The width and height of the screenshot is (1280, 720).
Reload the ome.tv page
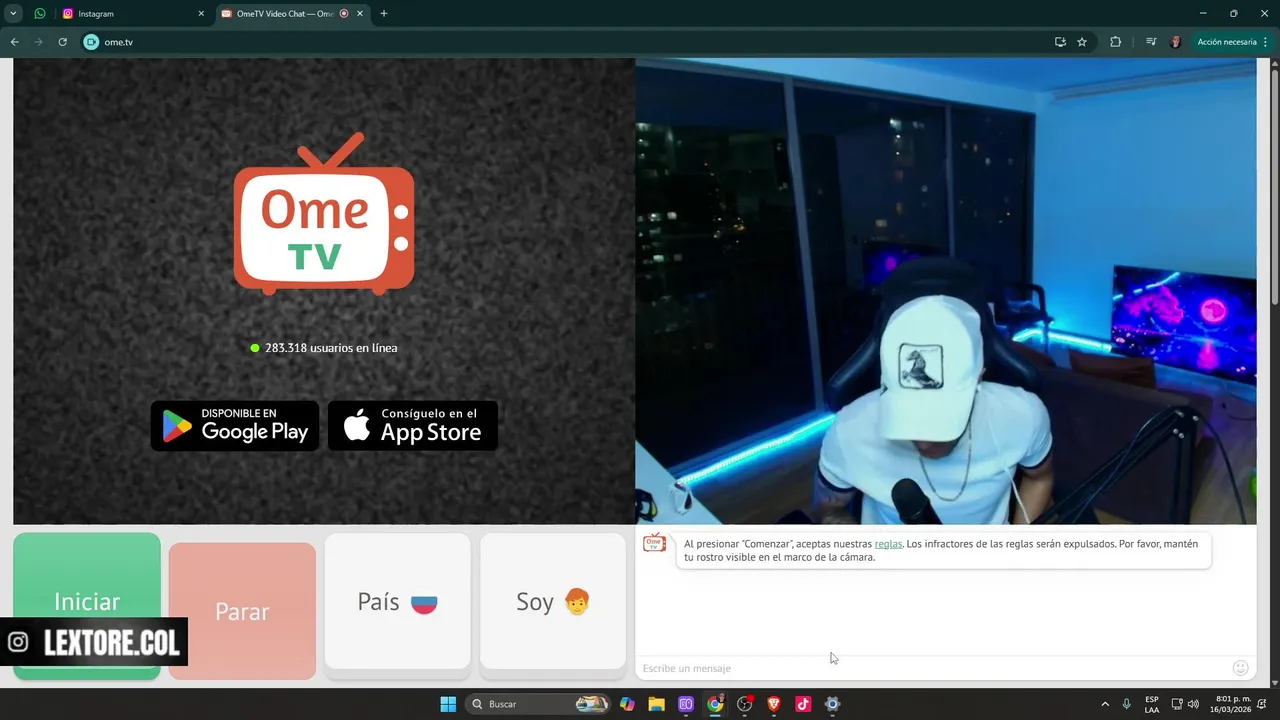tap(62, 42)
